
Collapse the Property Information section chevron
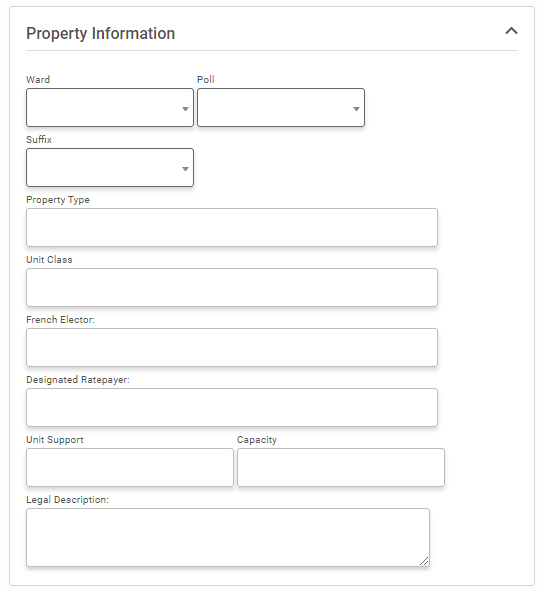(511, 31)
